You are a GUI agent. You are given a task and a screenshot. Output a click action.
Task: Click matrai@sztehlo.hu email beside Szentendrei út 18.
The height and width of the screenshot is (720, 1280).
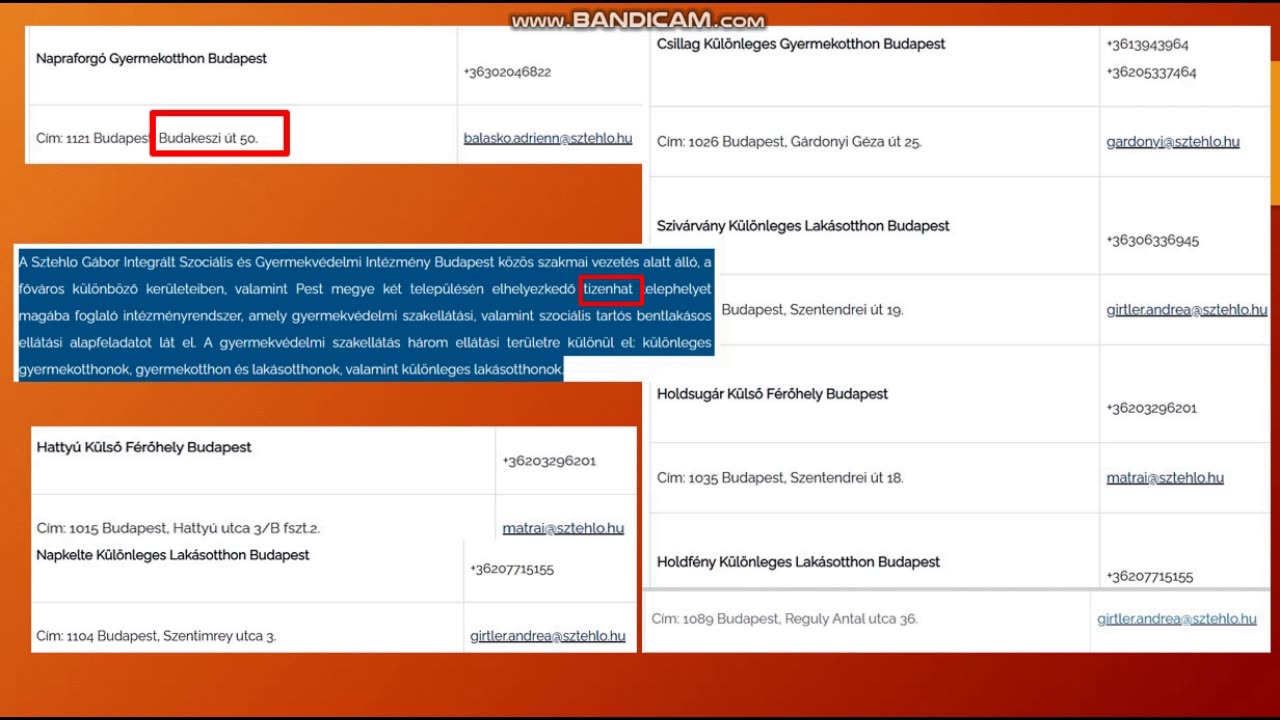[1165, 478]
